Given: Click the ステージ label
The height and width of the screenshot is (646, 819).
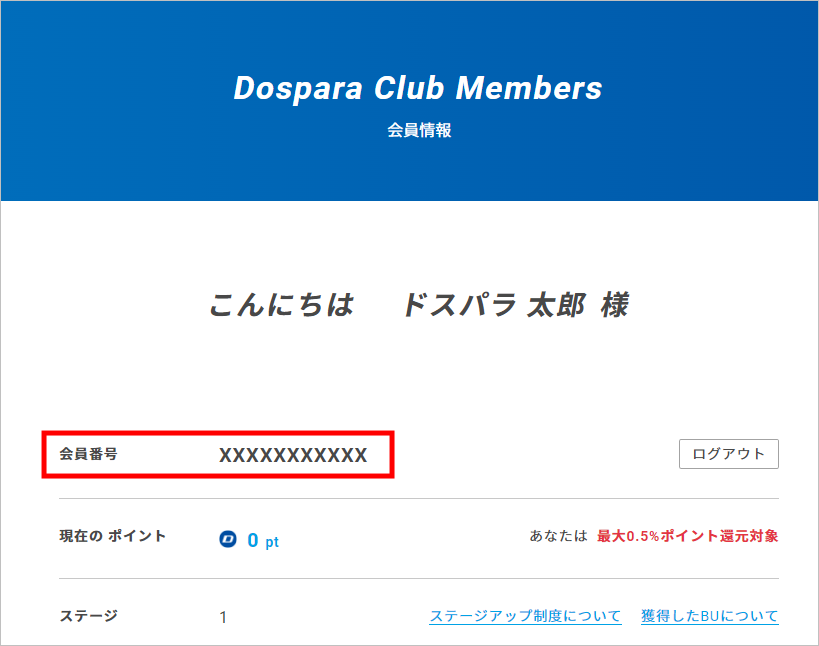Looking at the screenshot, I should click(x=88, y=616).
